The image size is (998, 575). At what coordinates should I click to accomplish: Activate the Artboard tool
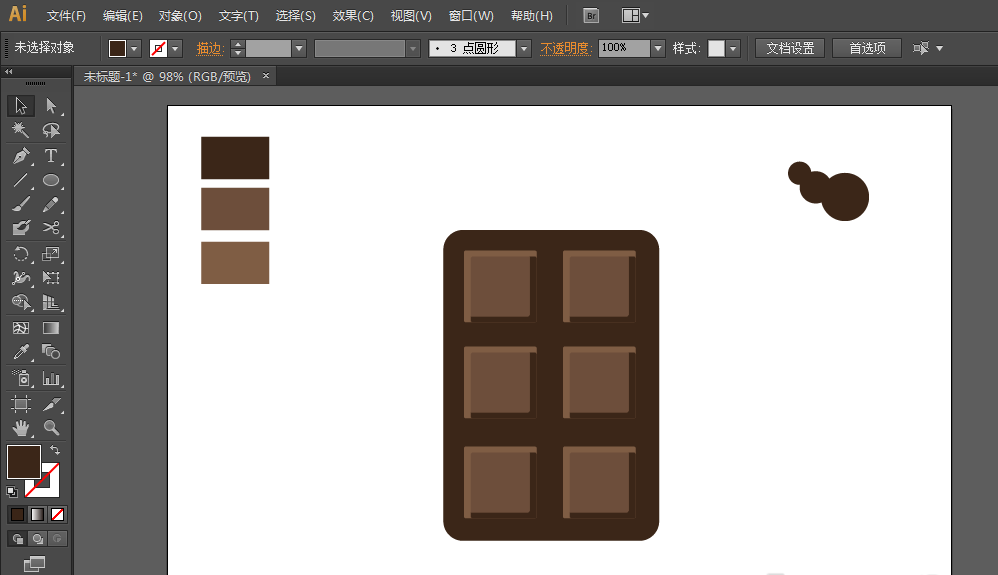coord(21,404)
